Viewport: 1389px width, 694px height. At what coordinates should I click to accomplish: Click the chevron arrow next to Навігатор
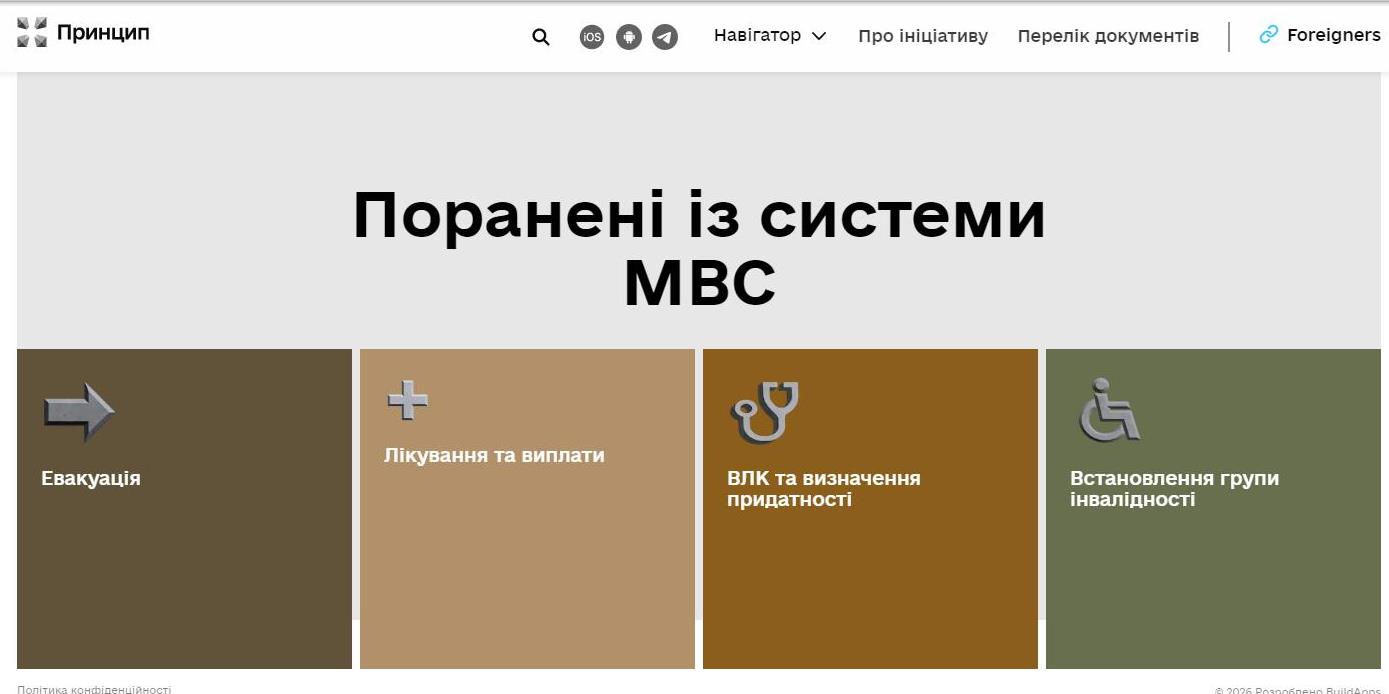coord(819,37)
